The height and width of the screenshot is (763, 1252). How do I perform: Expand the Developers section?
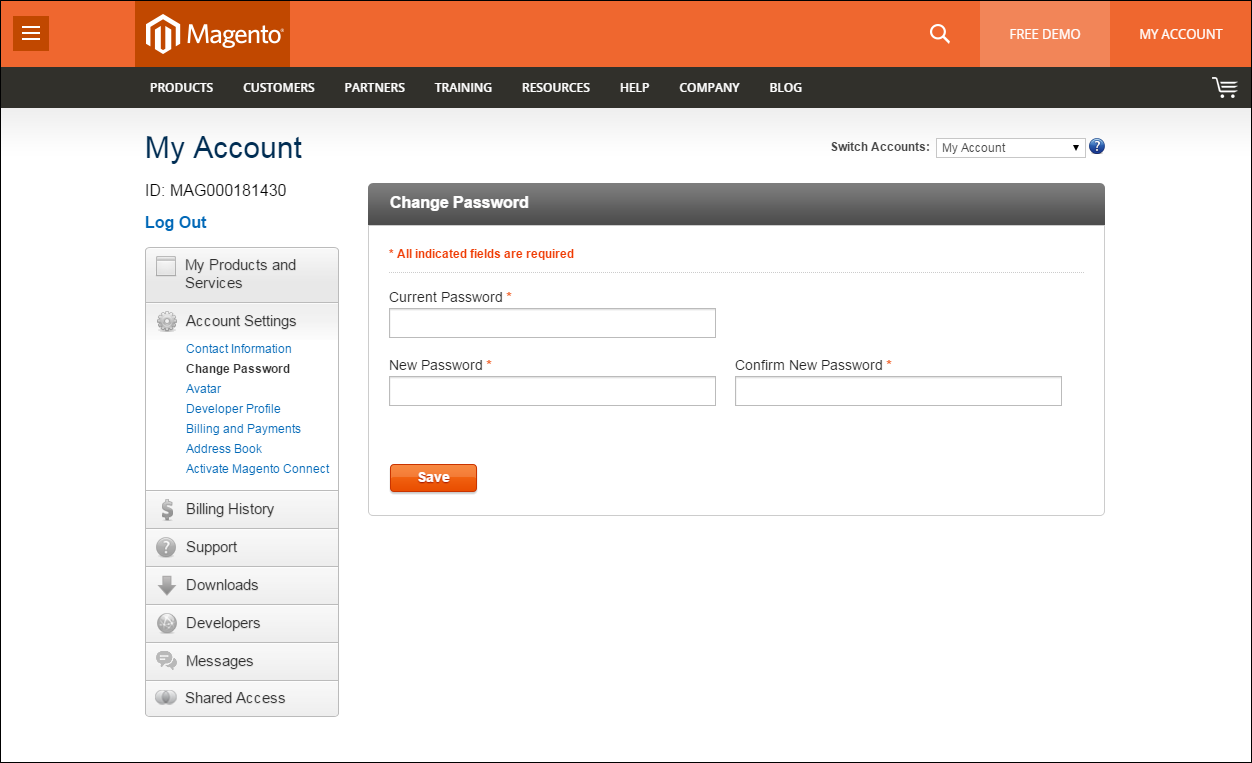(x=242, y=624)
